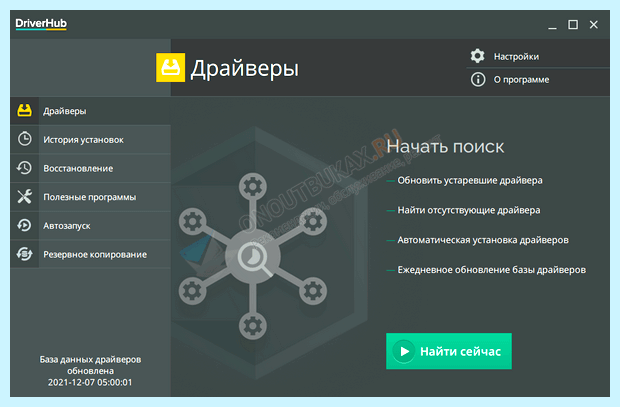Click text Автоматическая установка драйверов
This screenshot has width=620, height=407.
[483, 240]
